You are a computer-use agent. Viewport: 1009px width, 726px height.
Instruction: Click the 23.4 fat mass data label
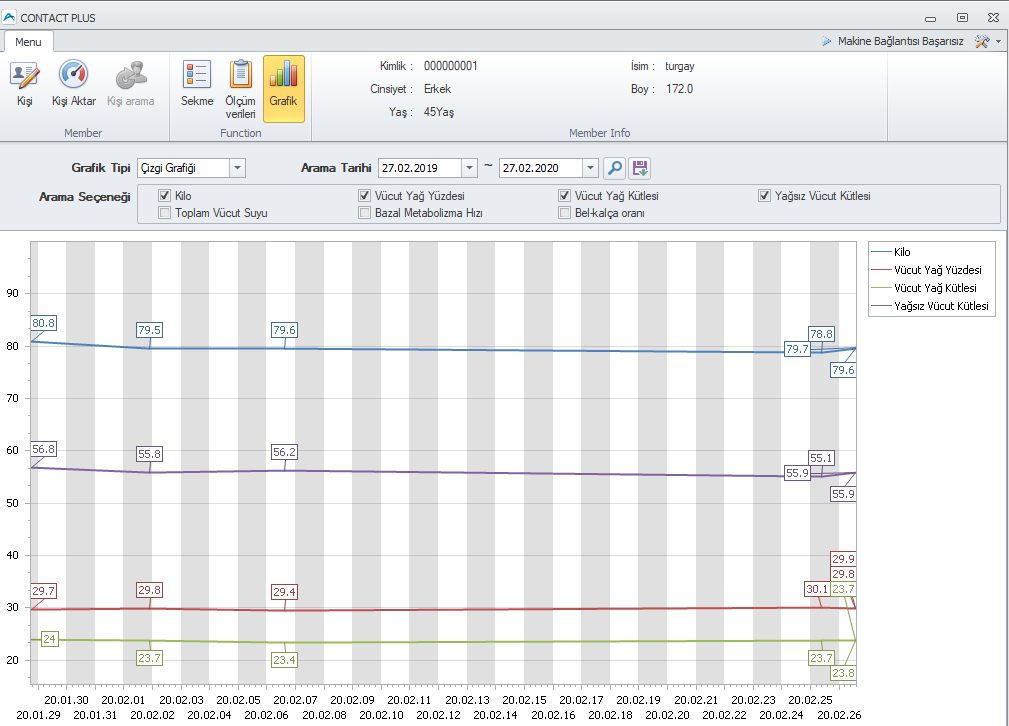(x=284, y=660)
